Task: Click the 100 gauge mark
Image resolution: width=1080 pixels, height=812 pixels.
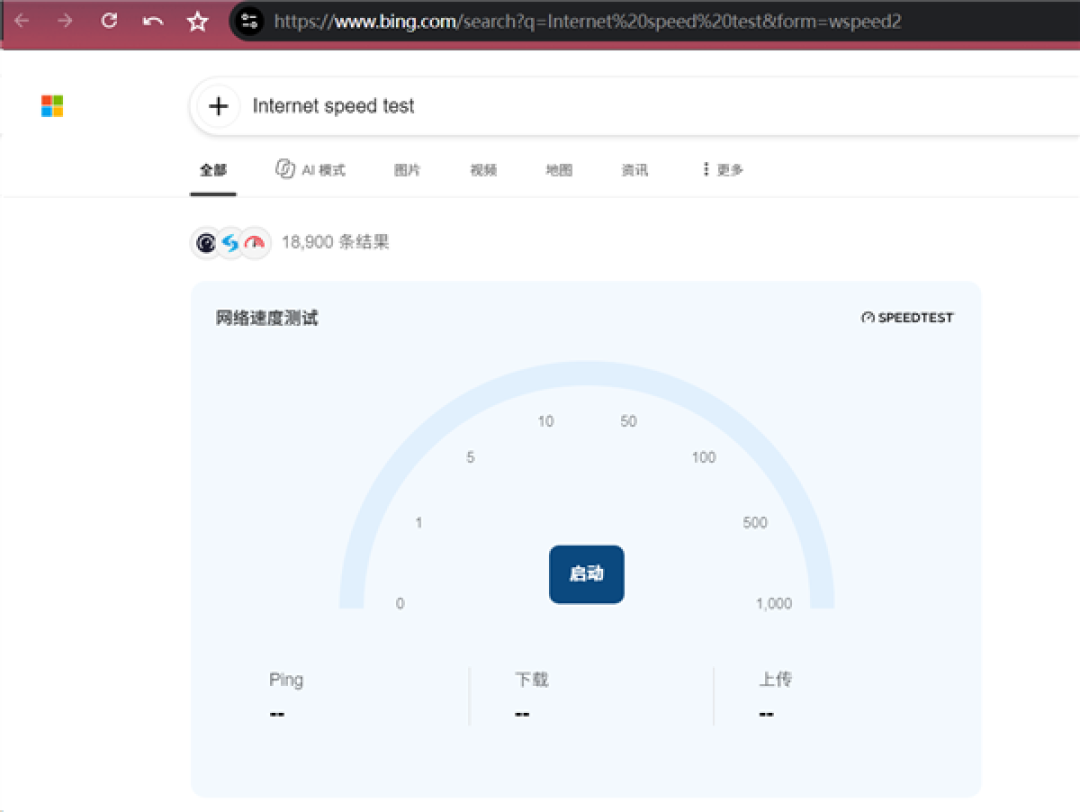Action: (704, 457)
